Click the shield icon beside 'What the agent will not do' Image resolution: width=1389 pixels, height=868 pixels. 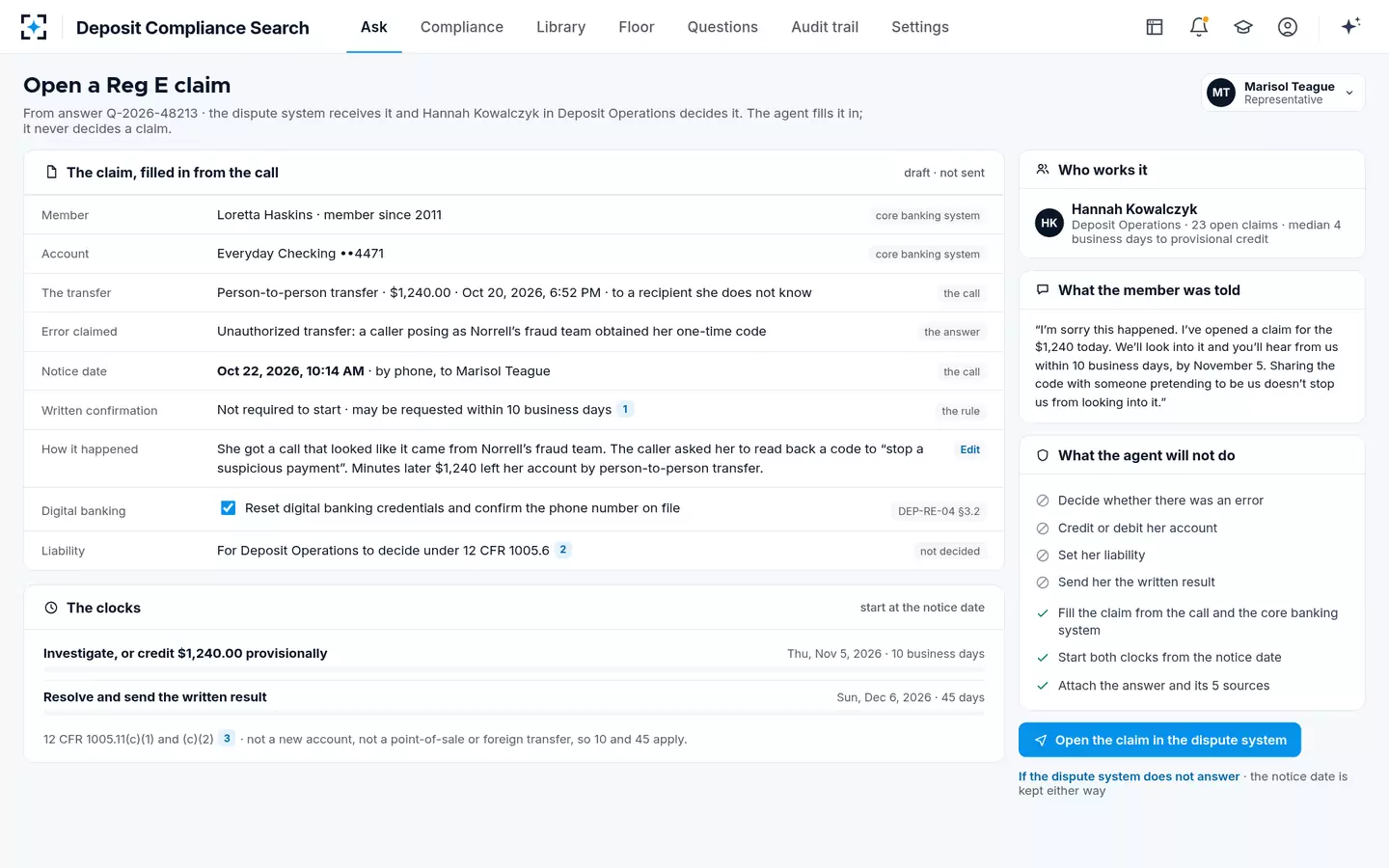(x=1043, y=455)
